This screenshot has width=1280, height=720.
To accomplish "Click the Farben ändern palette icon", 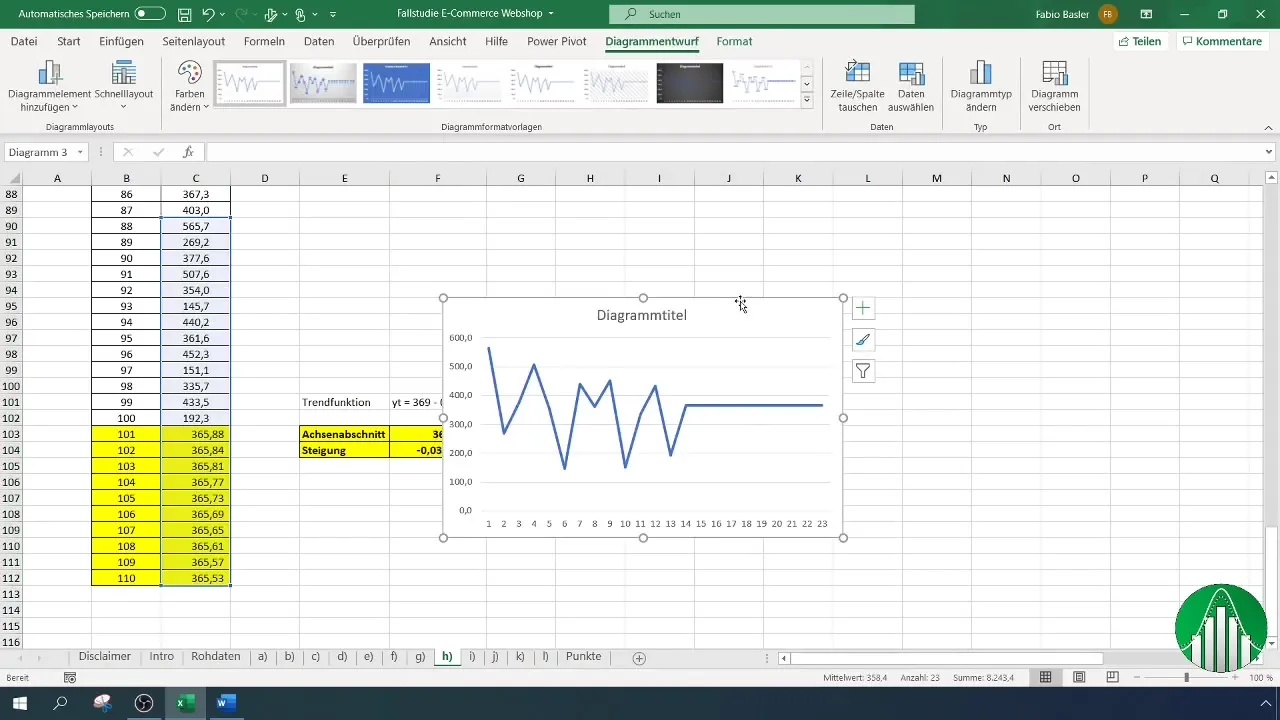I will coord(189,74).
